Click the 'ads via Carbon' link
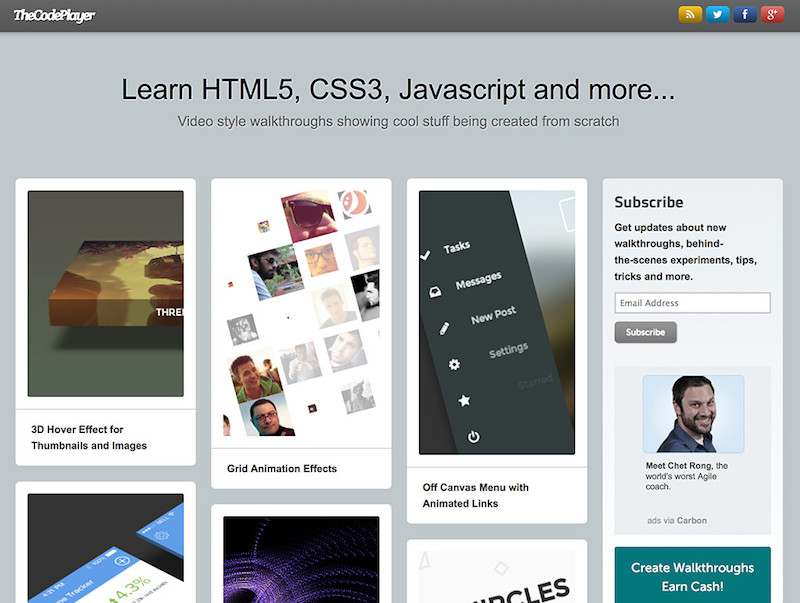Image resolution: width=800 pixels, height=603 pixels. coord(677,520)
